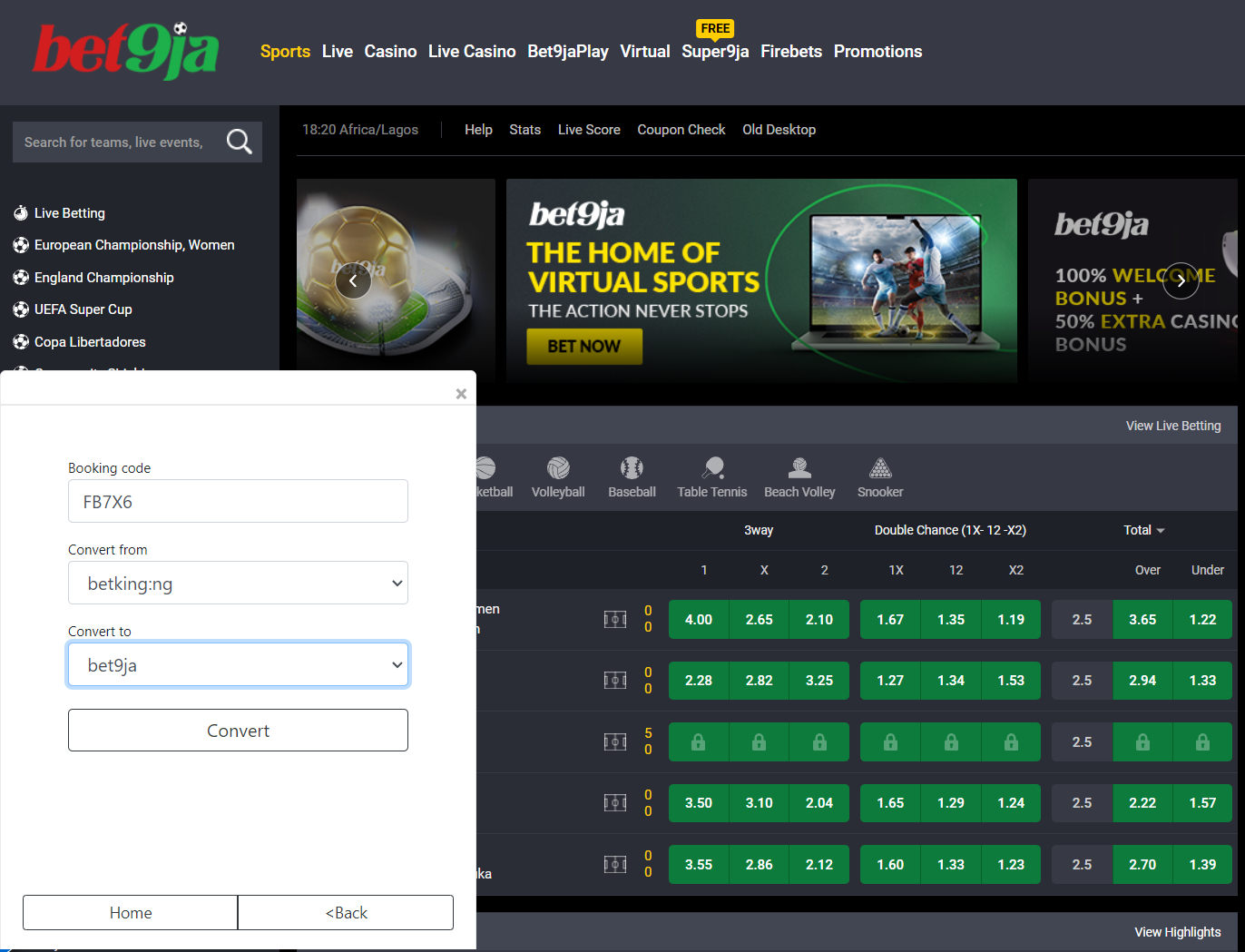Open UEFA Super Cup sidebar item

pos(83,309)
